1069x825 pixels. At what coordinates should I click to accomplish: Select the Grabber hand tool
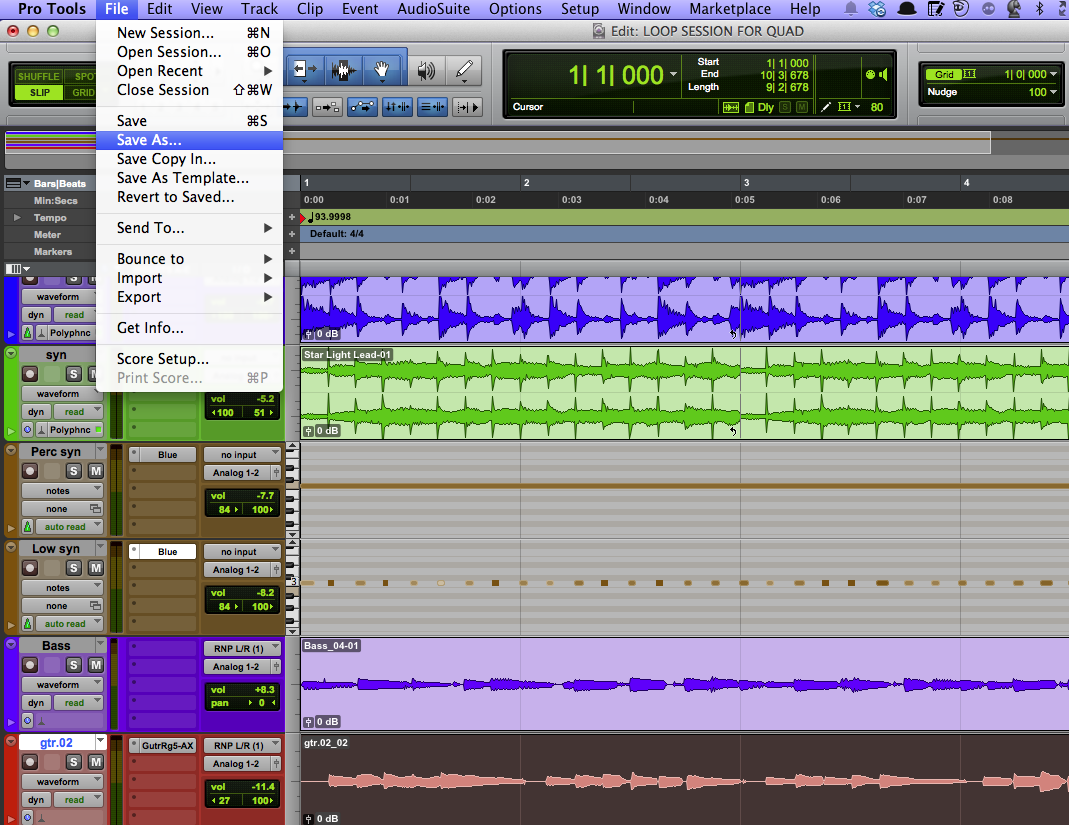coord(381,69)
